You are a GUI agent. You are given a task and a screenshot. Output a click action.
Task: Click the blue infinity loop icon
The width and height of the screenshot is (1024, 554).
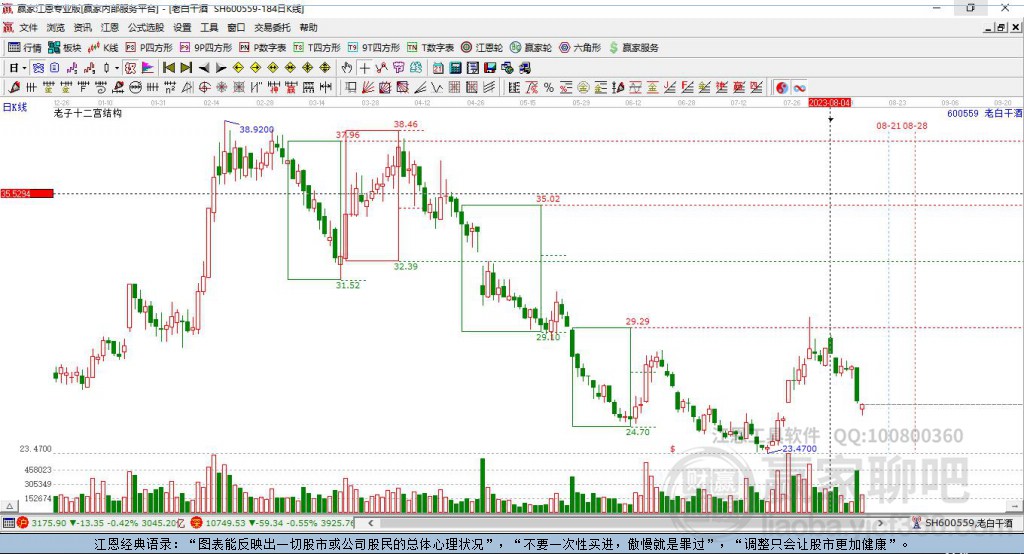coord(799,88)
